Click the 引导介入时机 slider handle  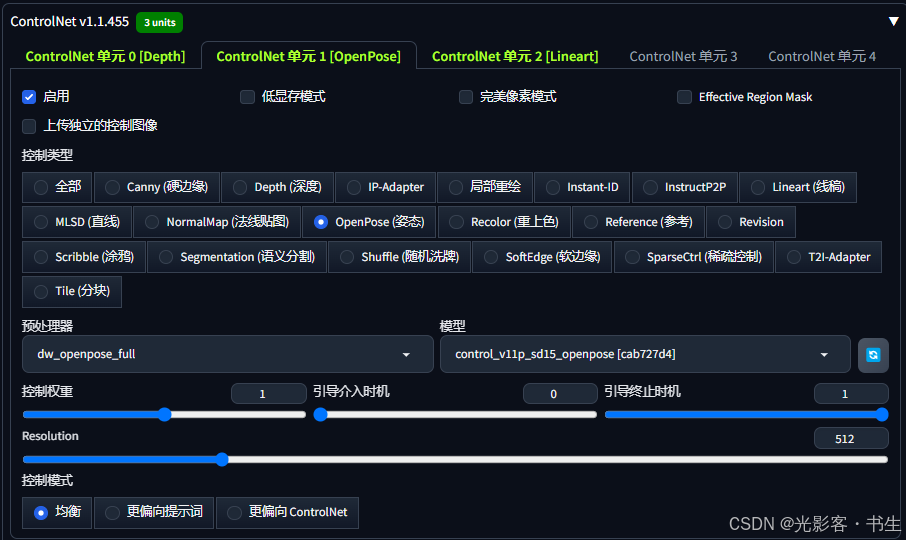[x=320, y=415]
